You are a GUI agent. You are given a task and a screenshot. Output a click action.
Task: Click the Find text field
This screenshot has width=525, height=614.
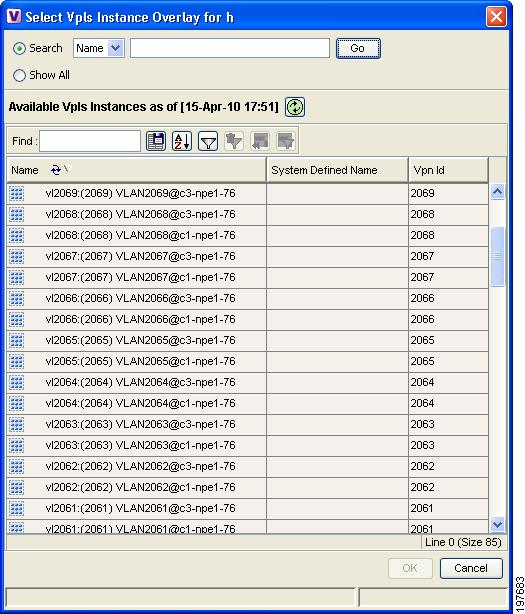(90, 141)
